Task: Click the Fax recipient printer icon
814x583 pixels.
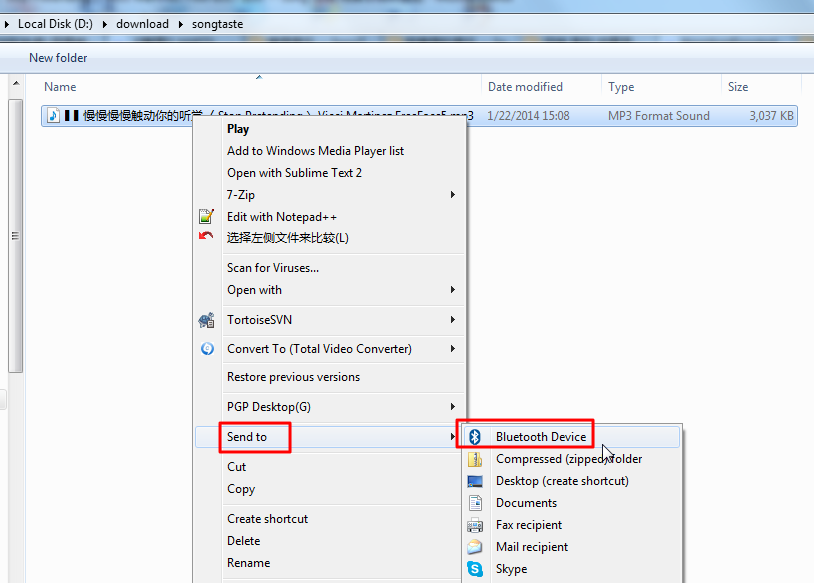Action: coord(475,525)
